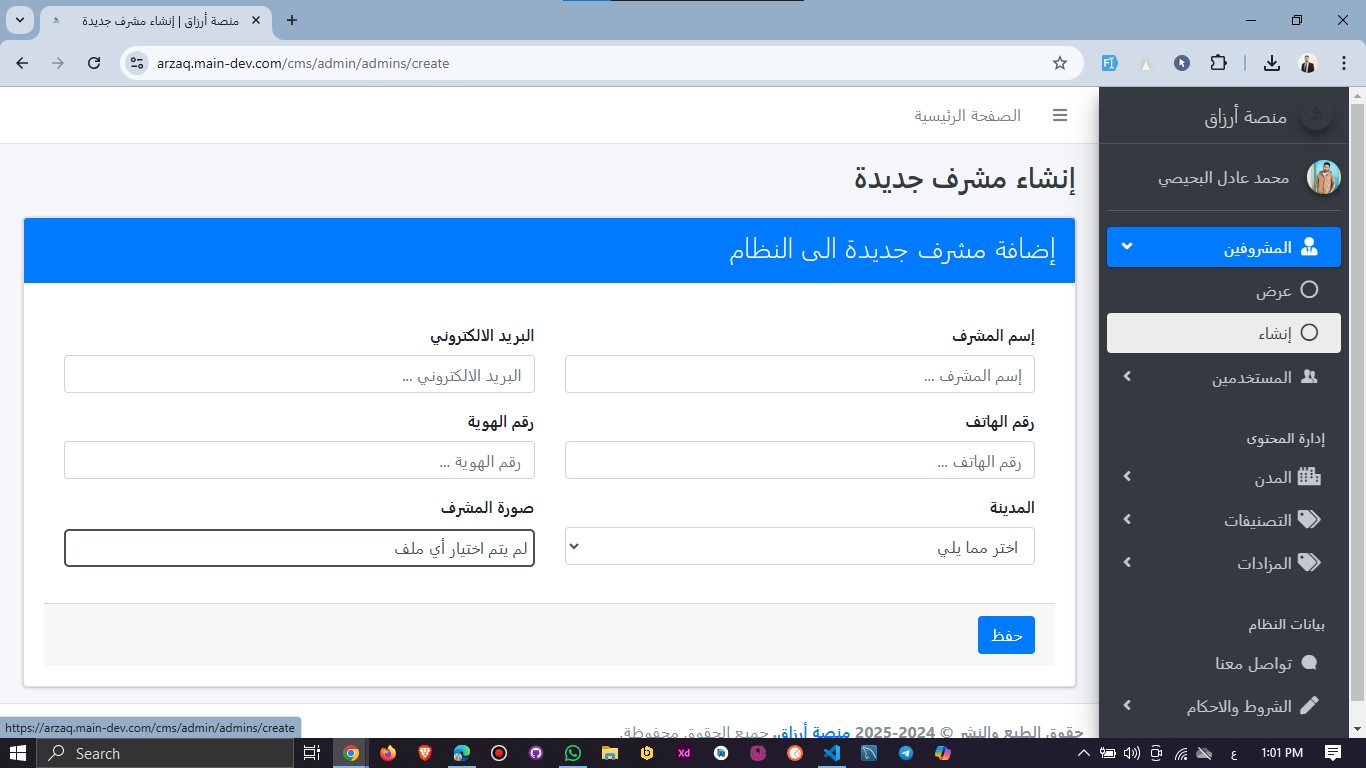This screenshot has height=768, width=1366.
Task: Expand the التصنيفات submenu chevron
Action: point(1127,520)
